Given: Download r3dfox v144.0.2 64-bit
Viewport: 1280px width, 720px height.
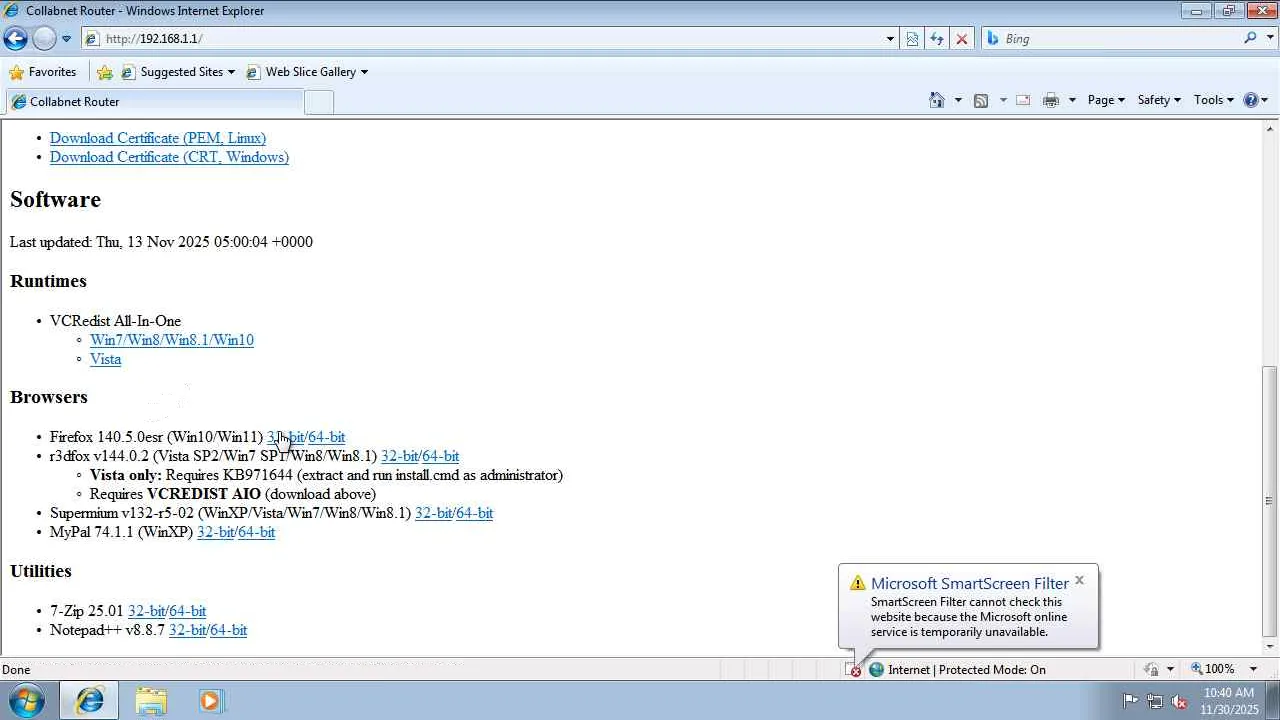Looking at the screenshot, I should 441,456.
